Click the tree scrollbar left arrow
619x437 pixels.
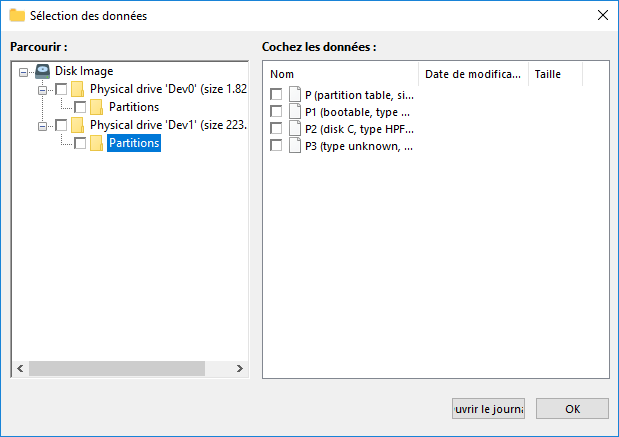point(21,368)
